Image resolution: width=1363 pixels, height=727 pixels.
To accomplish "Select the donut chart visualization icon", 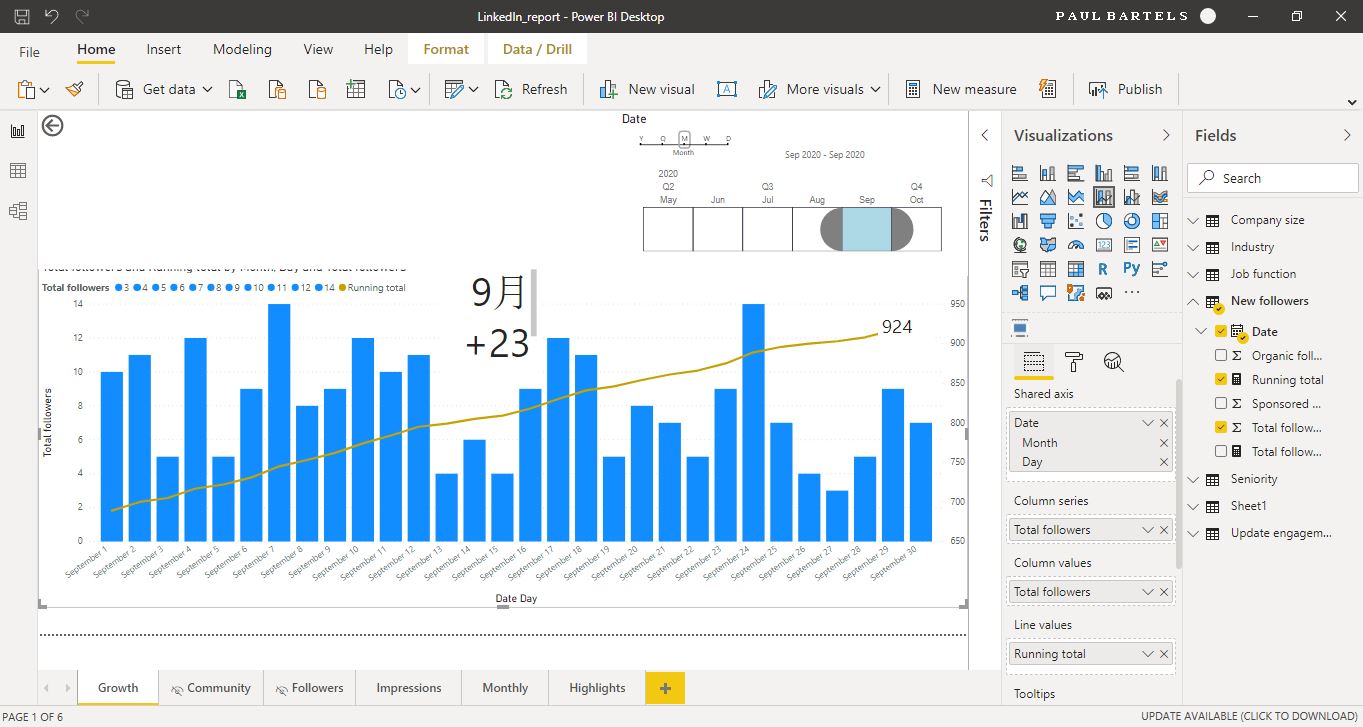I will (x=1132, y=221).
